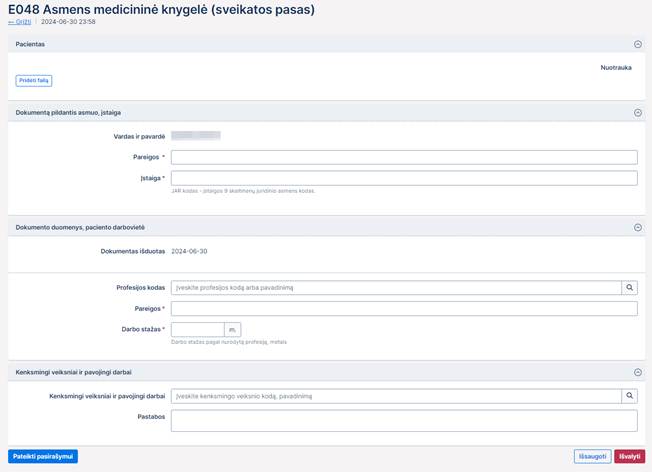Save the form with Išsaugoti
Screen dimensions: 652x472
(592, 456)
